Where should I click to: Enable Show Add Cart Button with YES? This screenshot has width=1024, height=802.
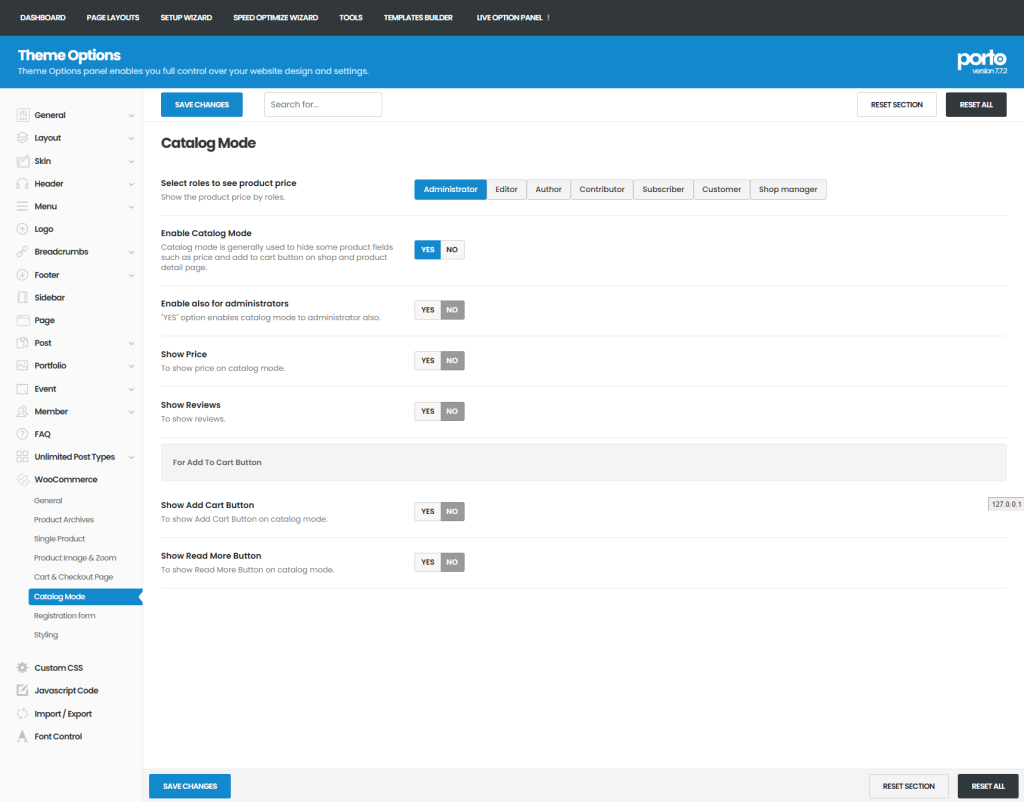tap(428, 512)
